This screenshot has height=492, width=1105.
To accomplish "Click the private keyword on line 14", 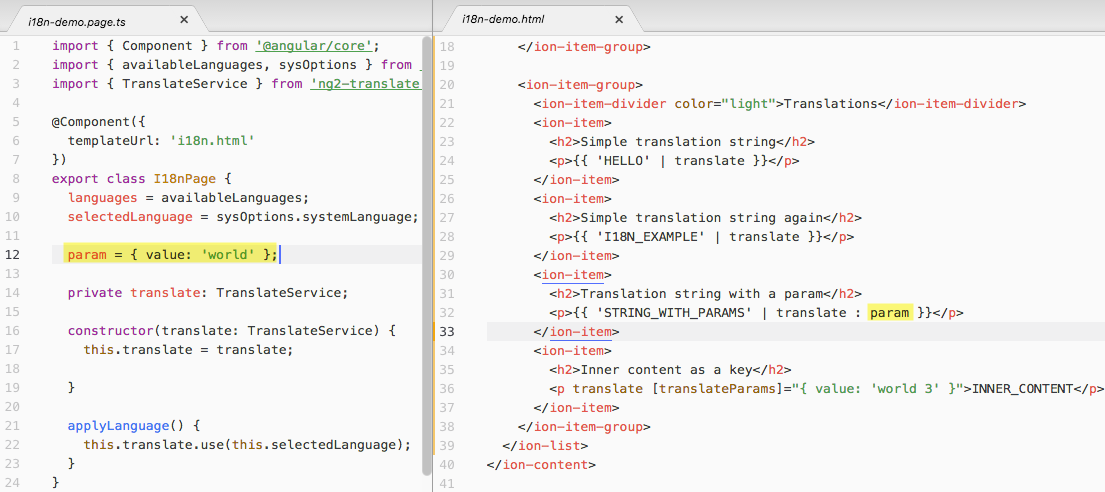I will point(95,293).
